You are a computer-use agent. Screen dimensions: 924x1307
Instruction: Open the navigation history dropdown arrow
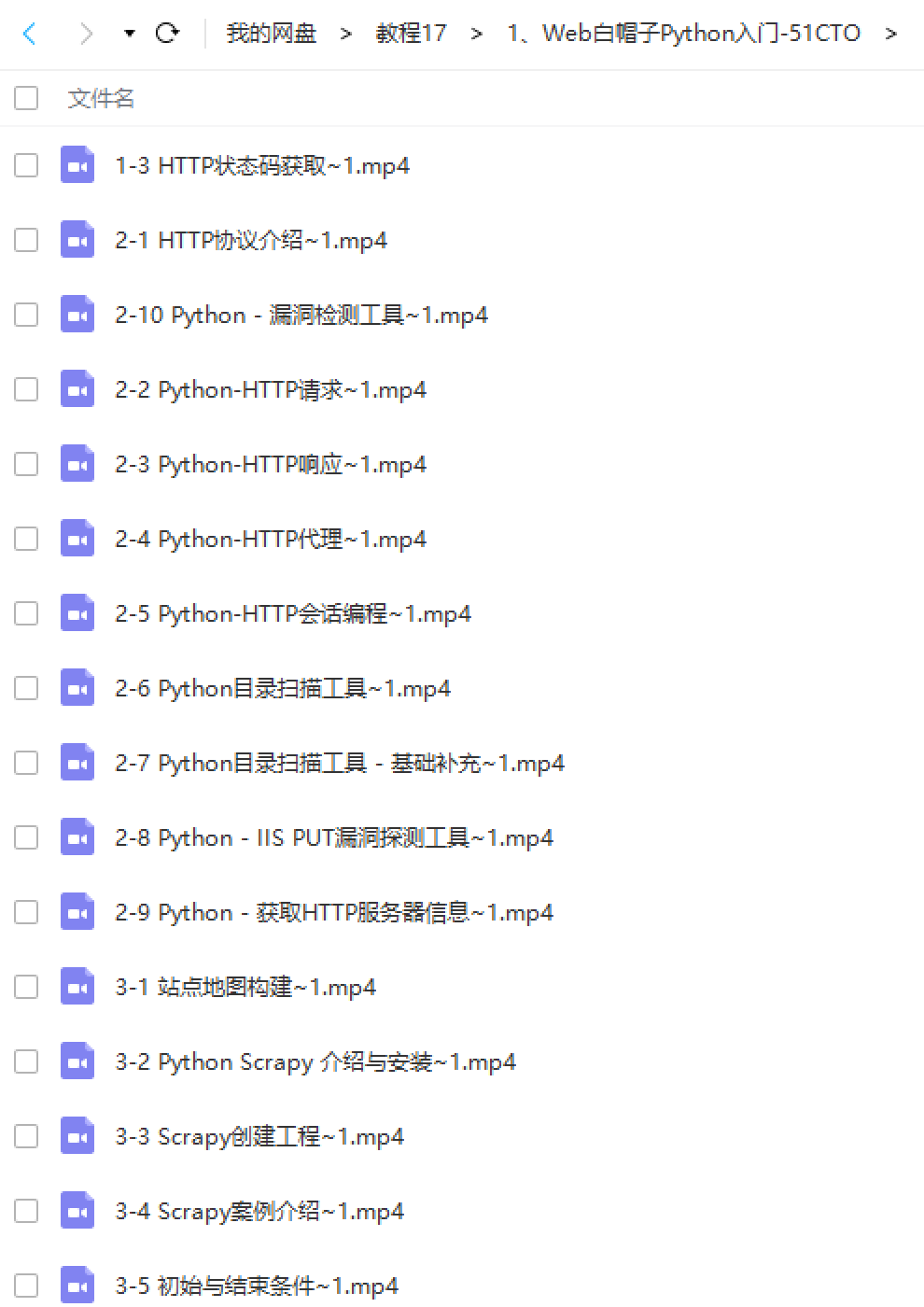coord(130,35)
